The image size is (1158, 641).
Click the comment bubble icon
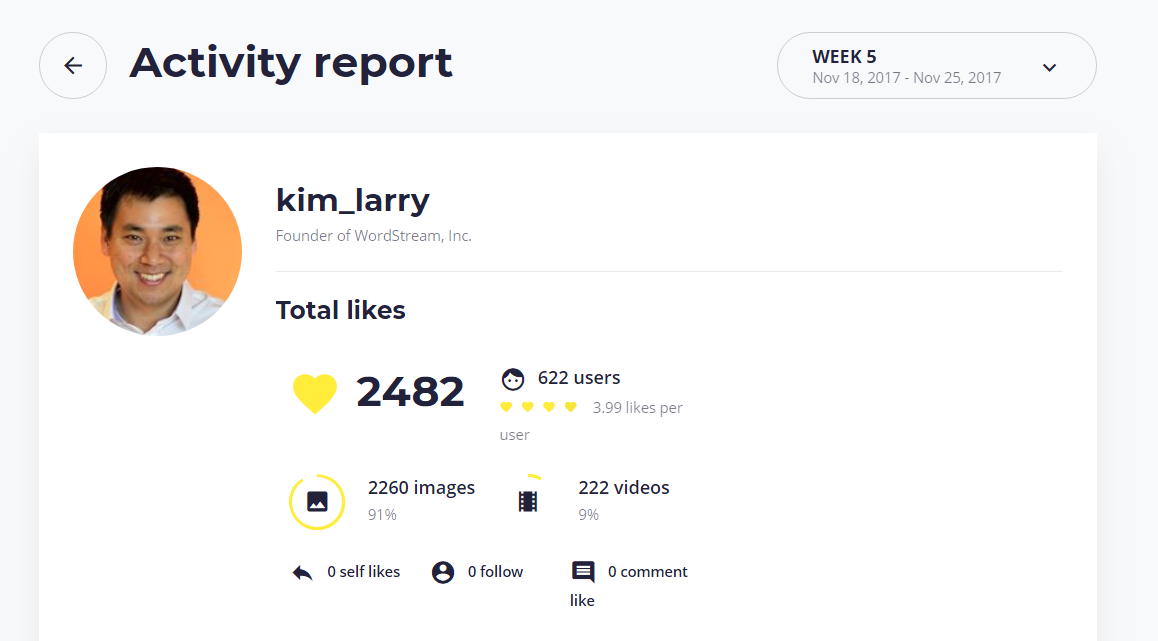tap(583, 572)
